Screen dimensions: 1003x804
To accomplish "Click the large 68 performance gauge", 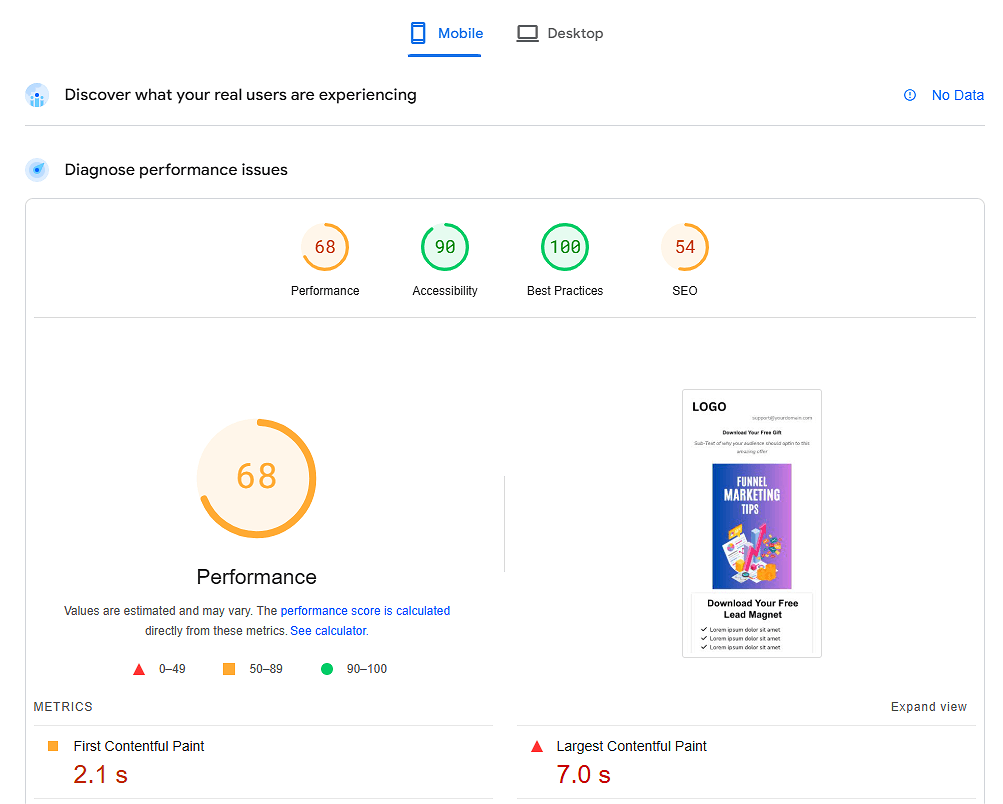I will click(257, 478).
